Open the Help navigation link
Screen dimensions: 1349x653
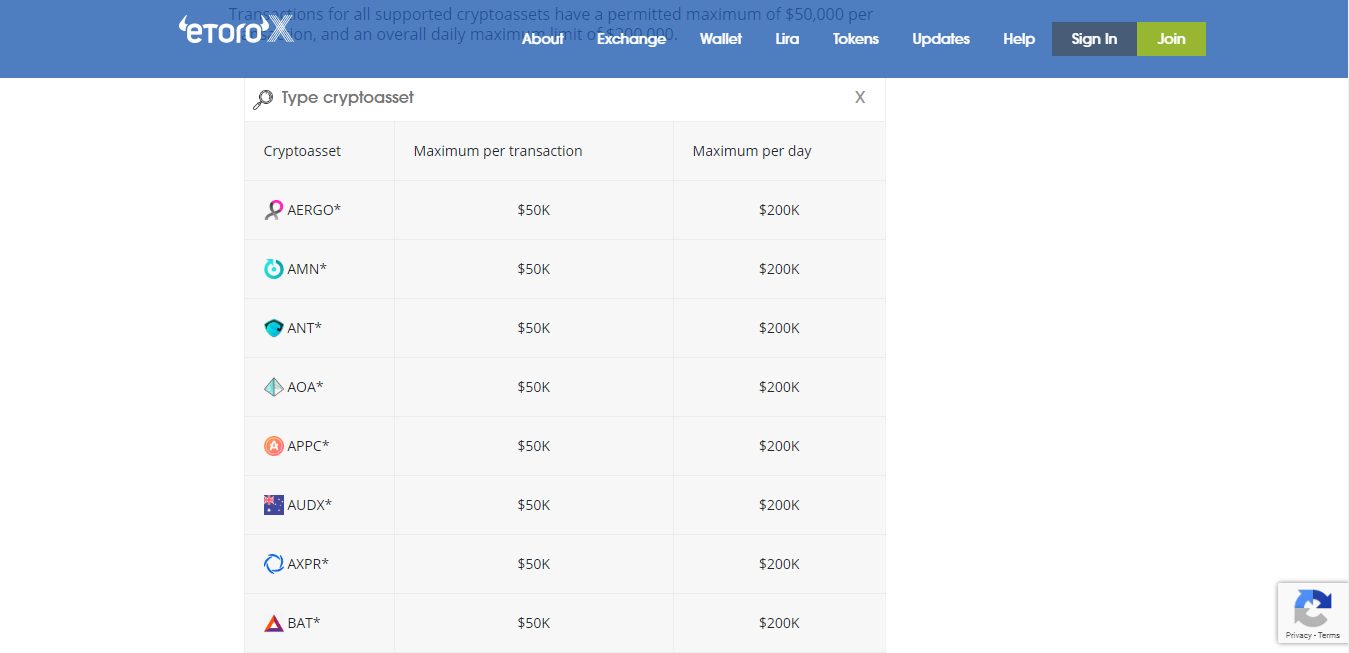(1019, 39)
